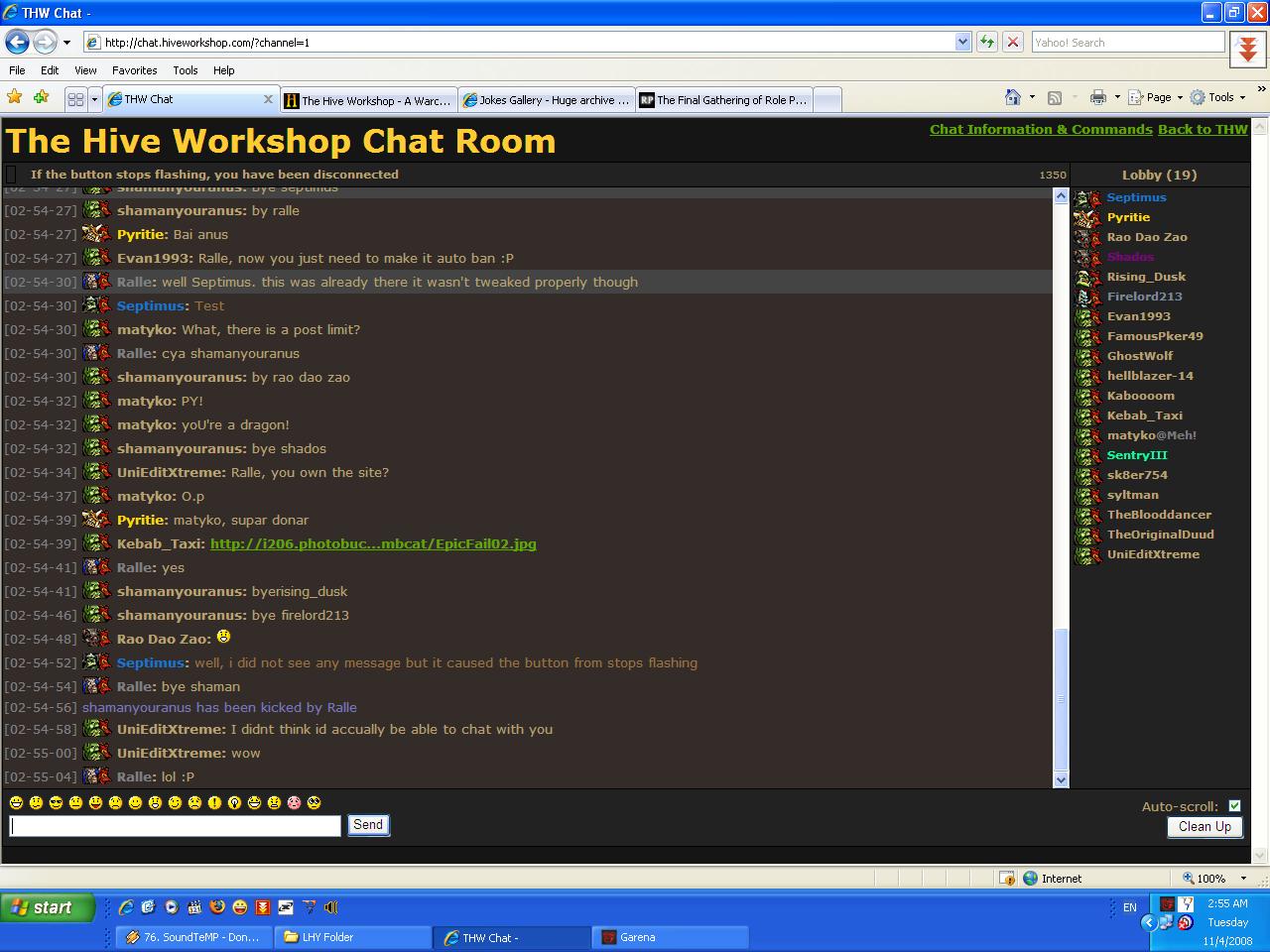The height and width of the screenshot is (952, 1270).
Task: Insert the tongue-out red mouth smiley
Action: click(95, 802)
